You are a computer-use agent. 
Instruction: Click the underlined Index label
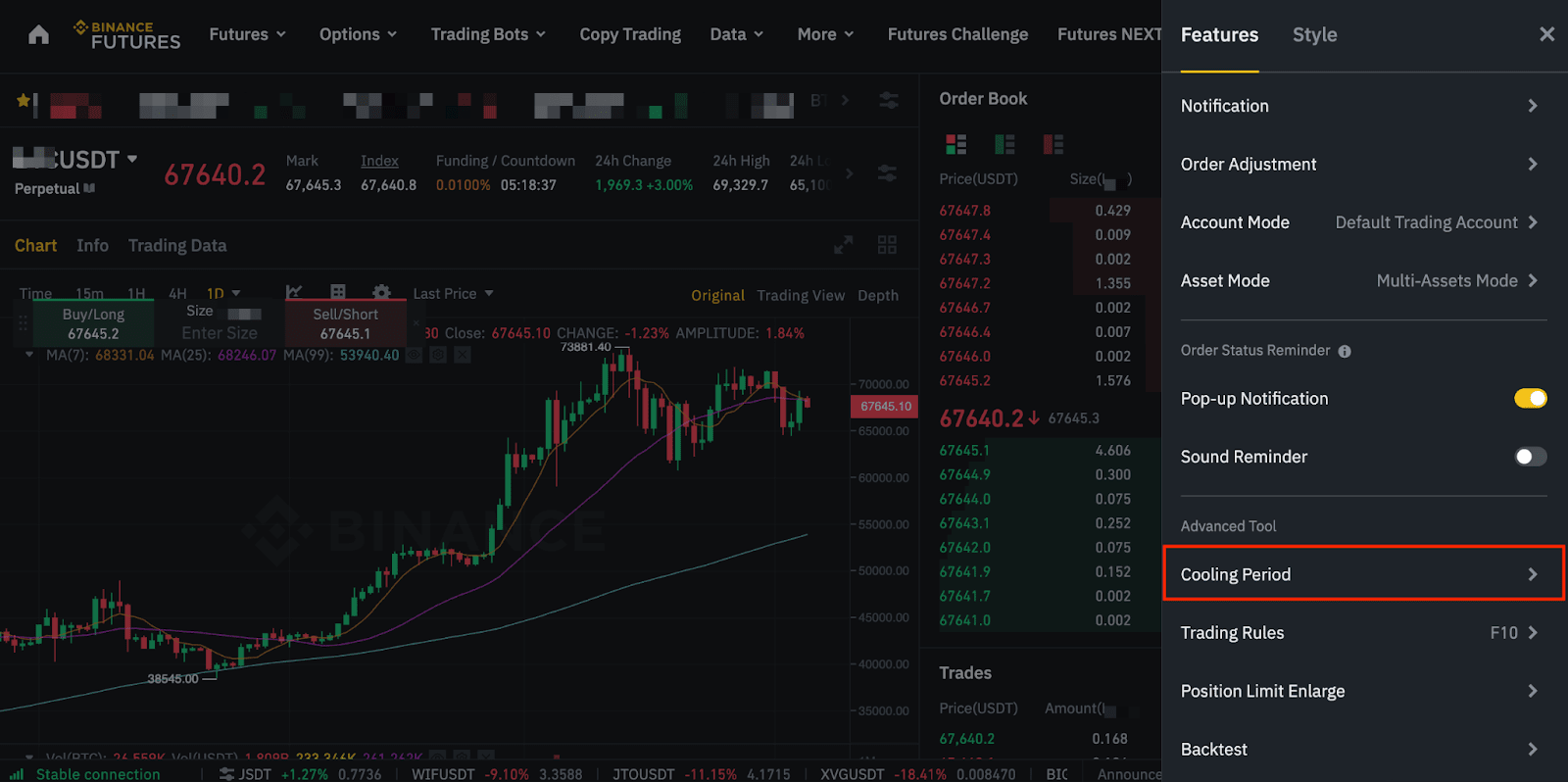(379, 161)
